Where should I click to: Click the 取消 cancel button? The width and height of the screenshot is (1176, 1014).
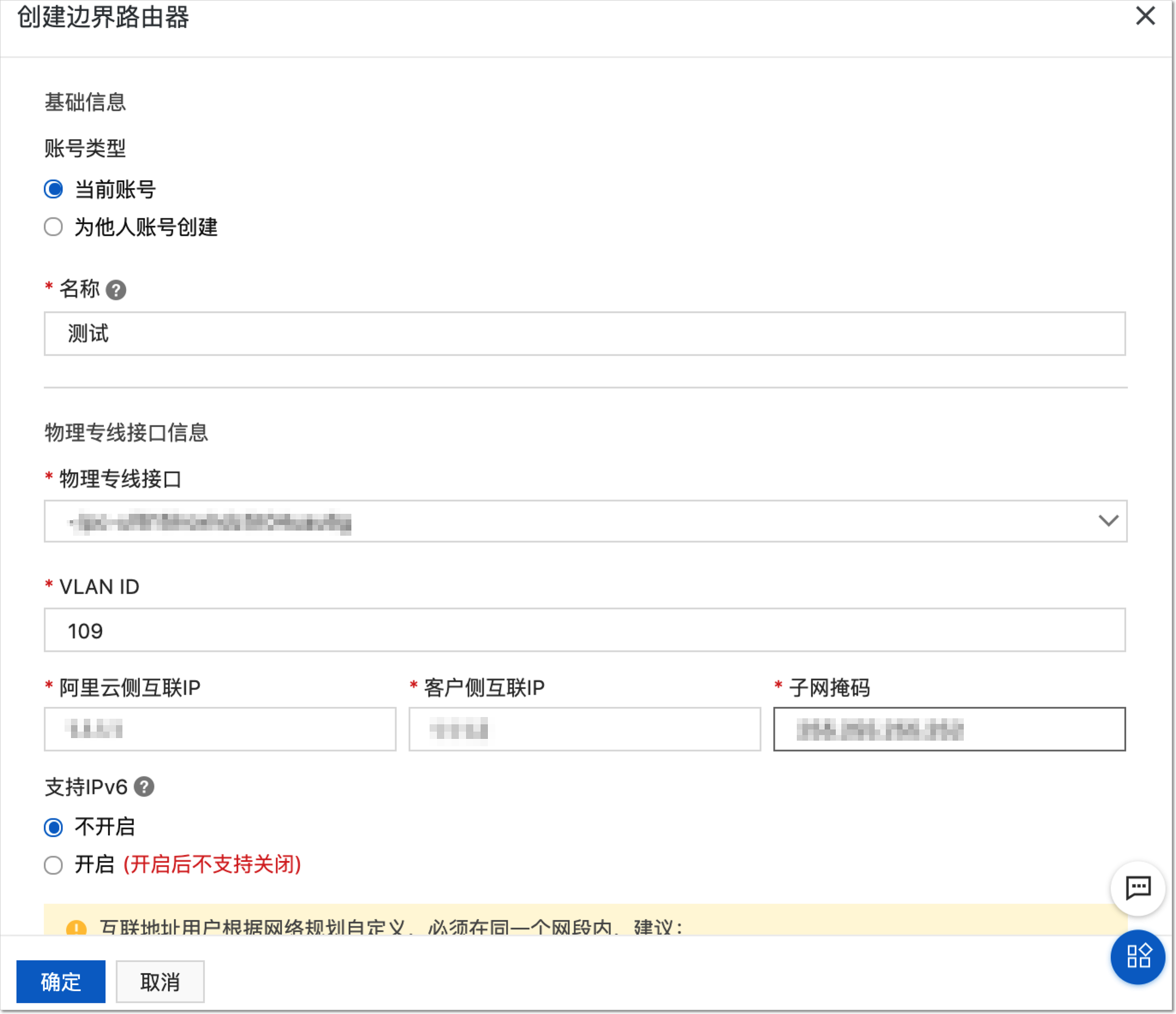(160, 981)
